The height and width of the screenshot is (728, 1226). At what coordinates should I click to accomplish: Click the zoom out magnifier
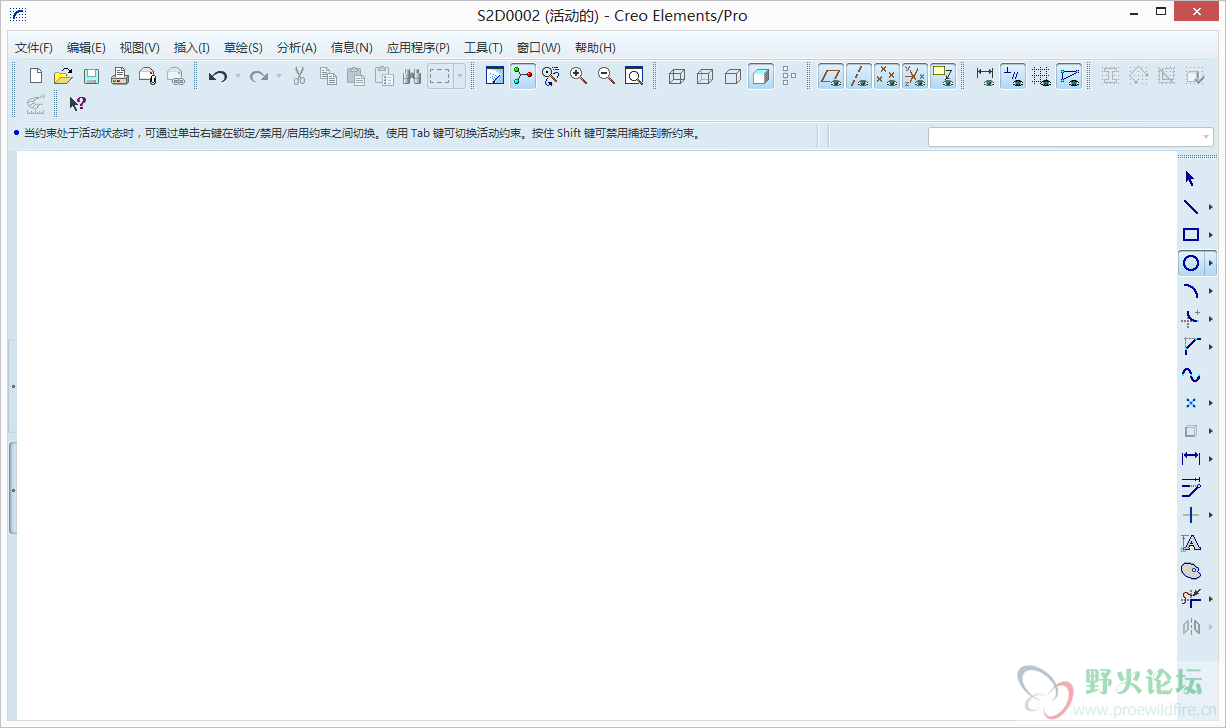[606, 76]
